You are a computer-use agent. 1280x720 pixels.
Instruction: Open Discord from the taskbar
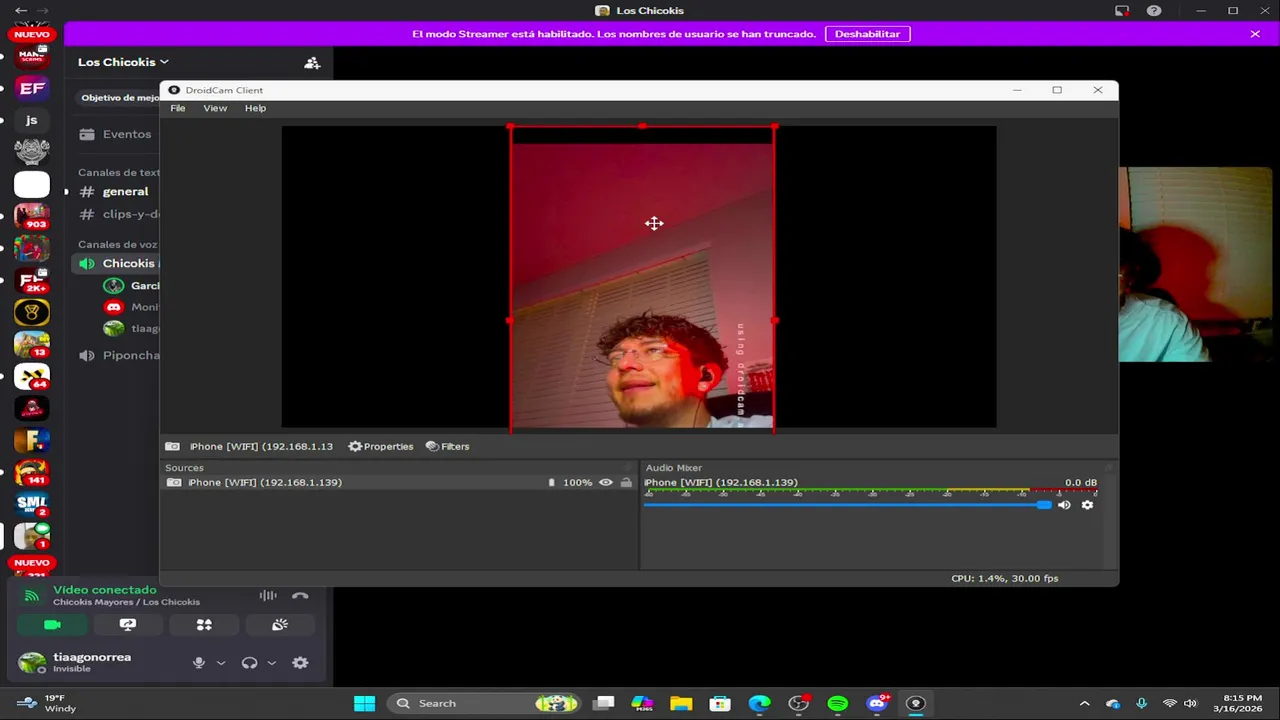click(x=877, y=703)
